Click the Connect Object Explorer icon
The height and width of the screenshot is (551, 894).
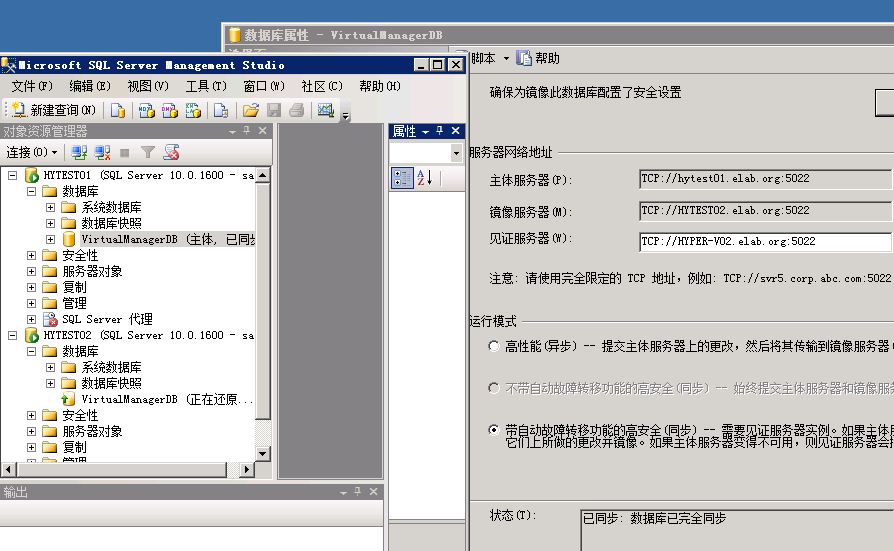click(79, 152)
